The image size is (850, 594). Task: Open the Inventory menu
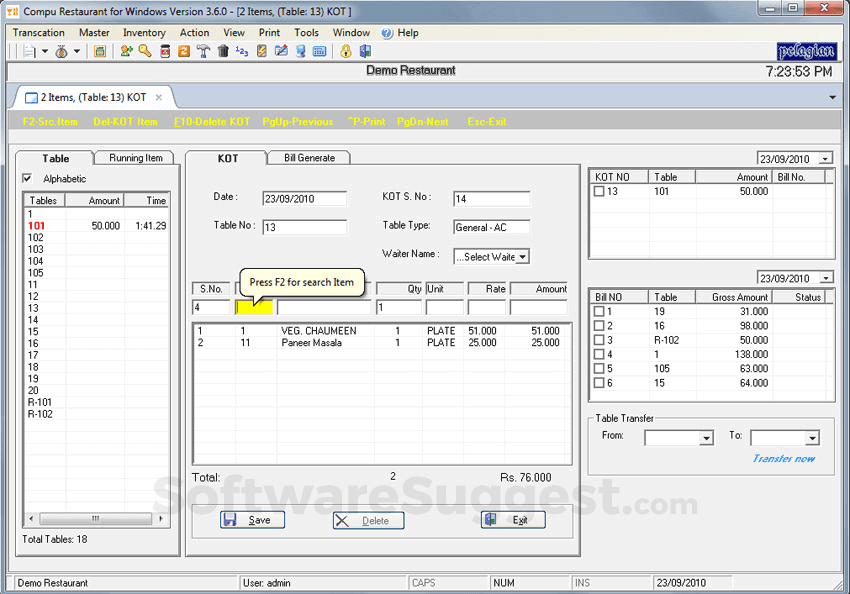(x=144, y=32)
